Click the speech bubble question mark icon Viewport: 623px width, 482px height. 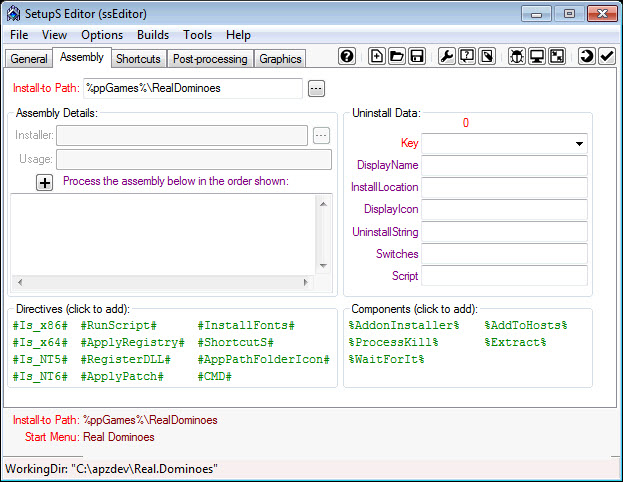coord(467,56)
